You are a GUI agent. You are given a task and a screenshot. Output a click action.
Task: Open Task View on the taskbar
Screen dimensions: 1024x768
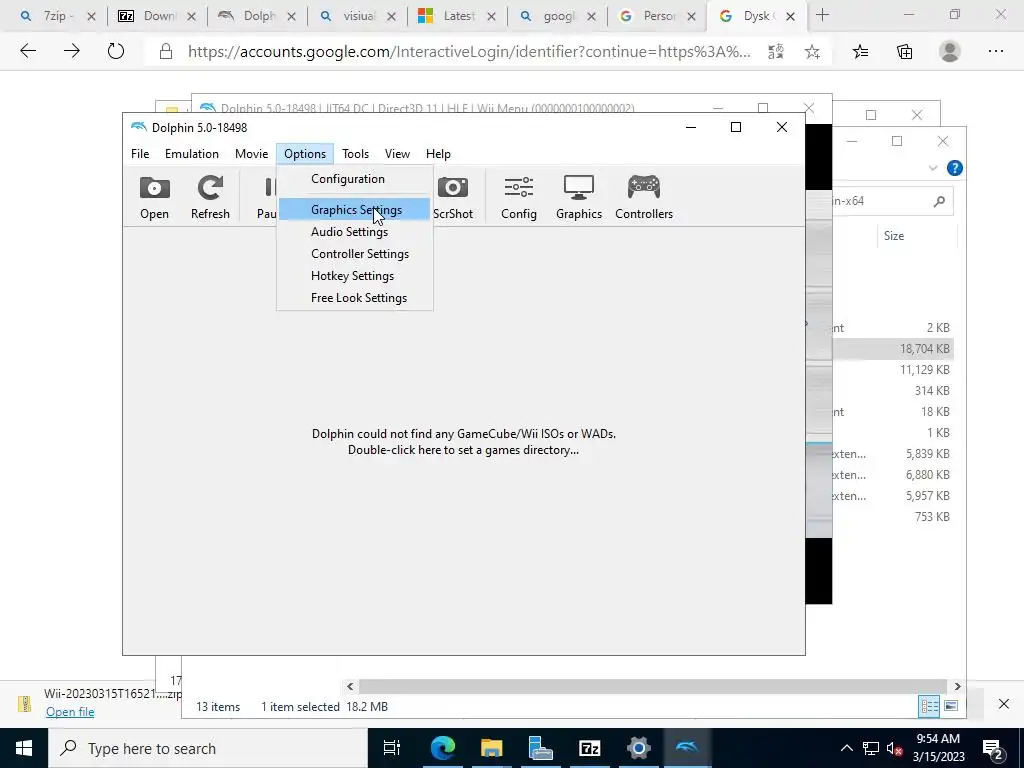tap(392, 748)
